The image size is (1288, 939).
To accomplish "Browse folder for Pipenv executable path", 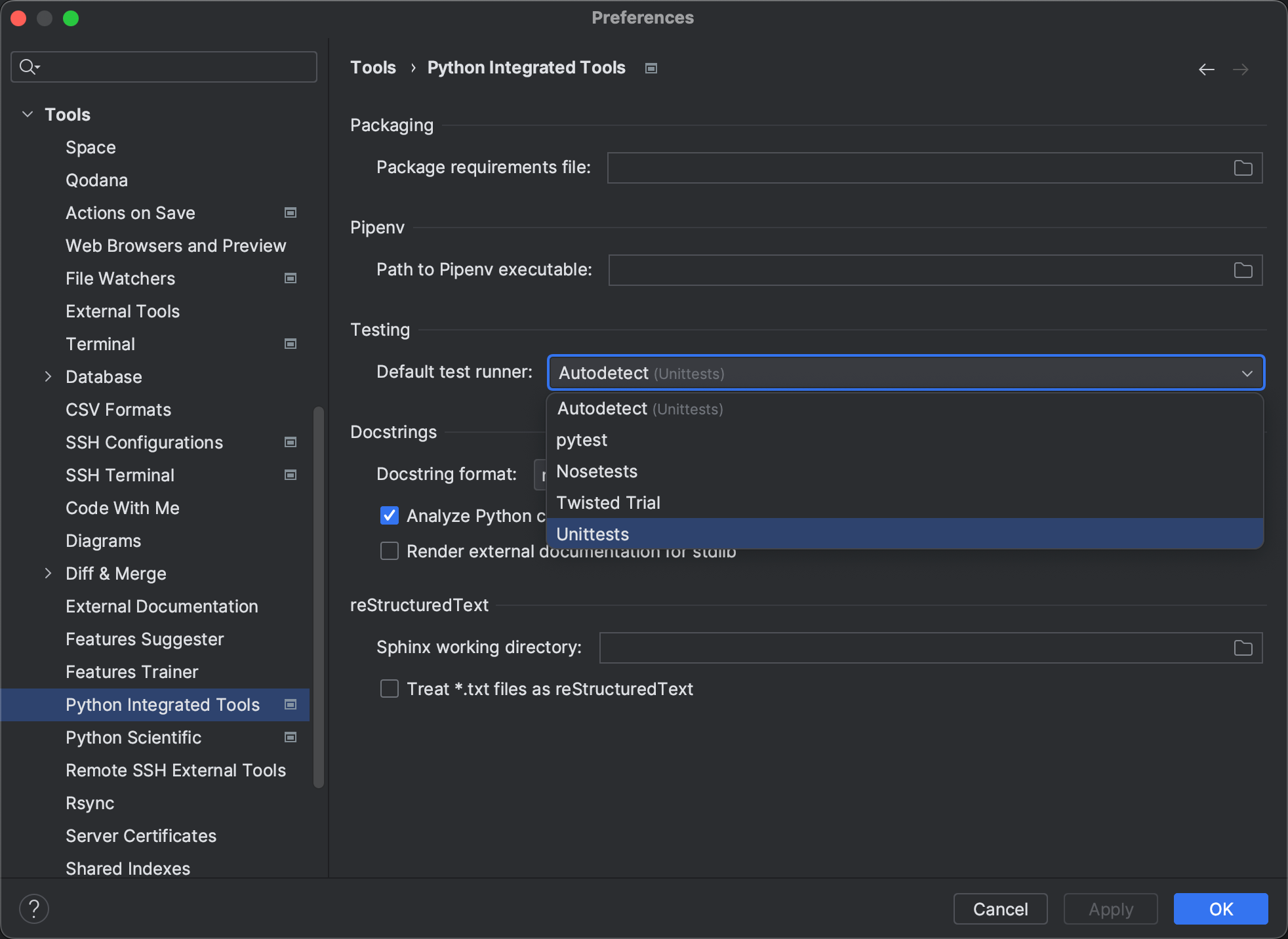I will click(1243, 270).
